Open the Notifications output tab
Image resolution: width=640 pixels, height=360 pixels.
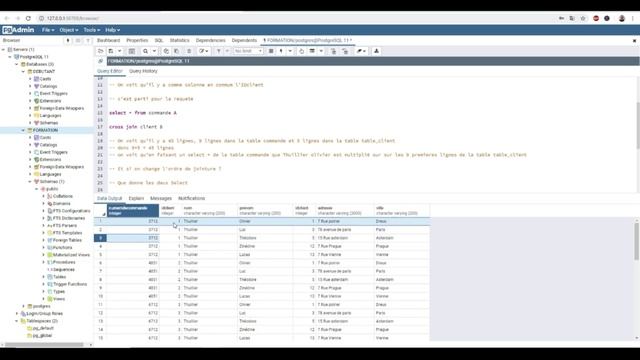(191, 198)
